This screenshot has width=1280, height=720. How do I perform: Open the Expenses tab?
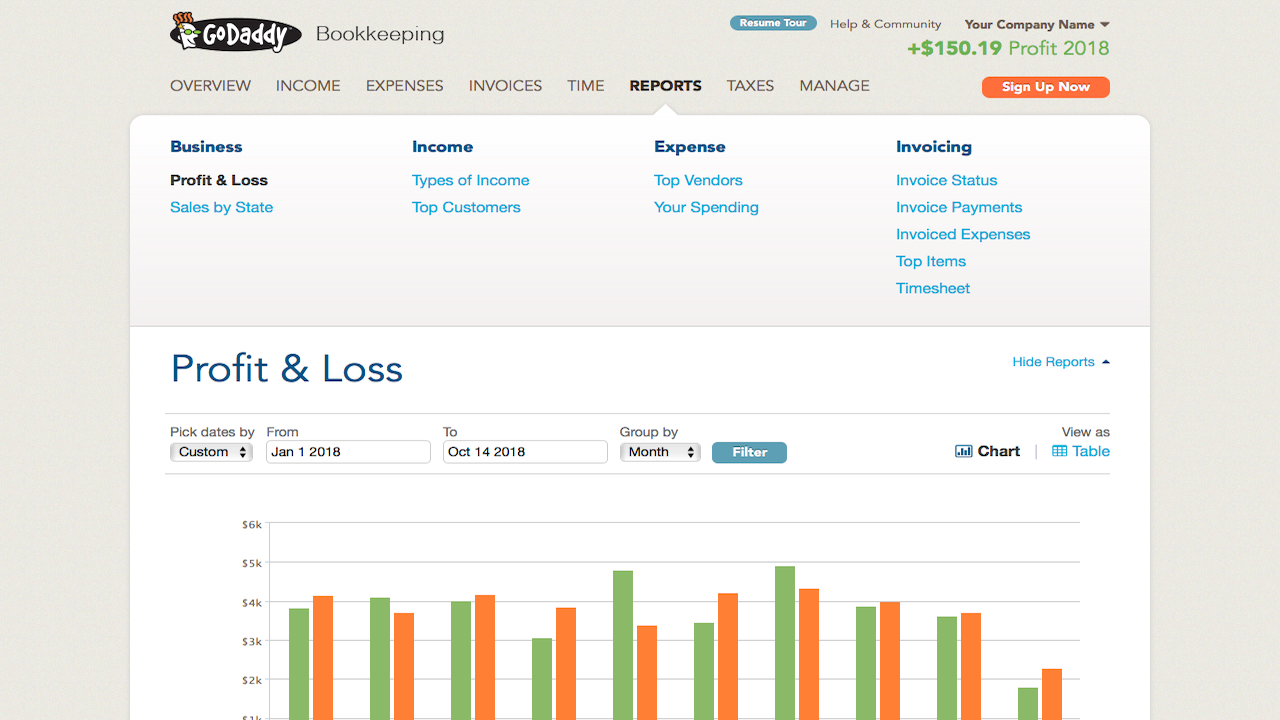tap(404, 86)
